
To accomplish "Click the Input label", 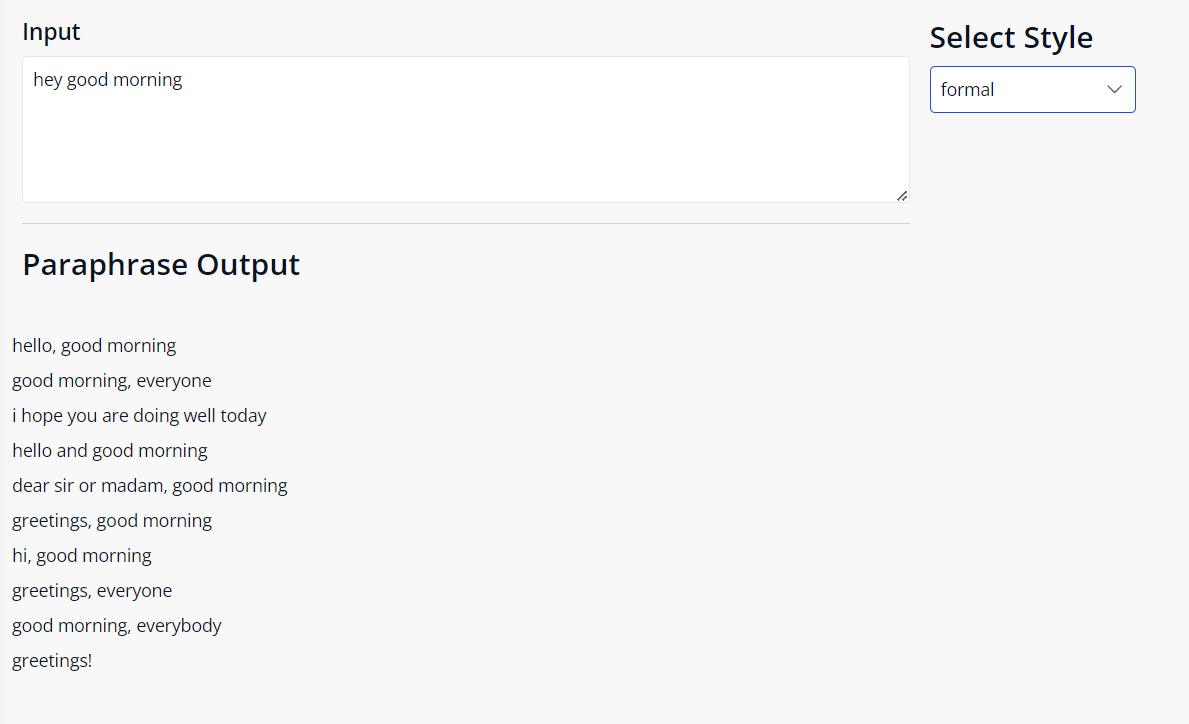I will pos(51,32).
